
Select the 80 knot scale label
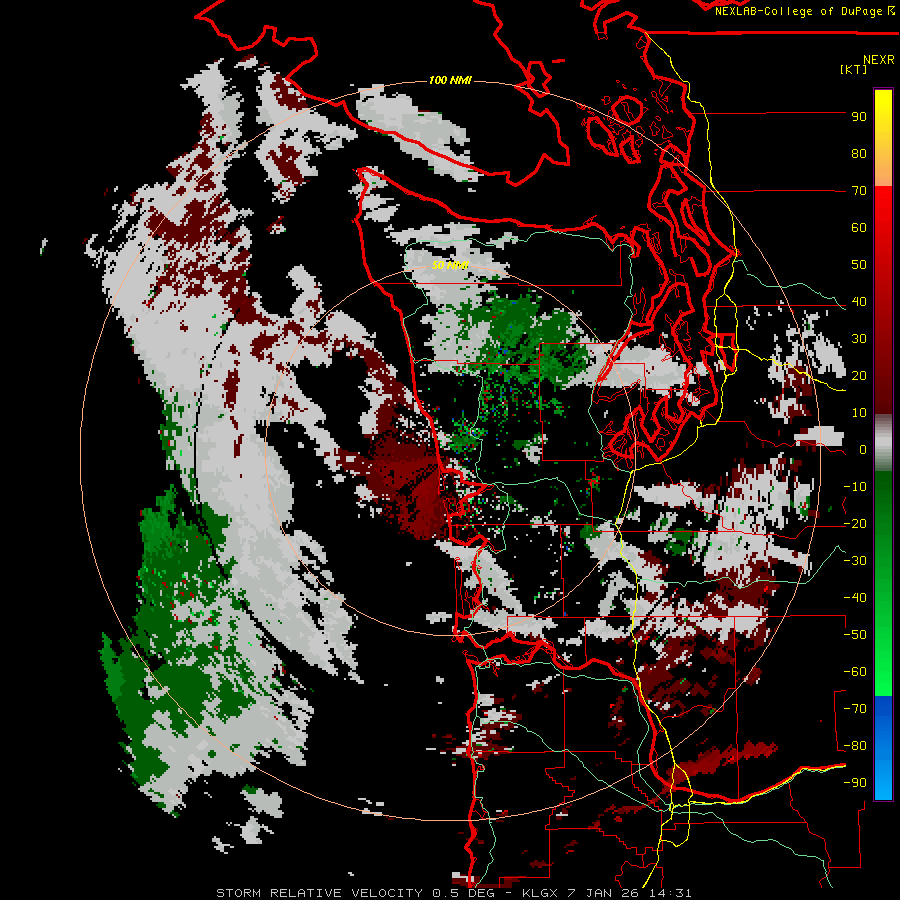(x=859, y=154)
